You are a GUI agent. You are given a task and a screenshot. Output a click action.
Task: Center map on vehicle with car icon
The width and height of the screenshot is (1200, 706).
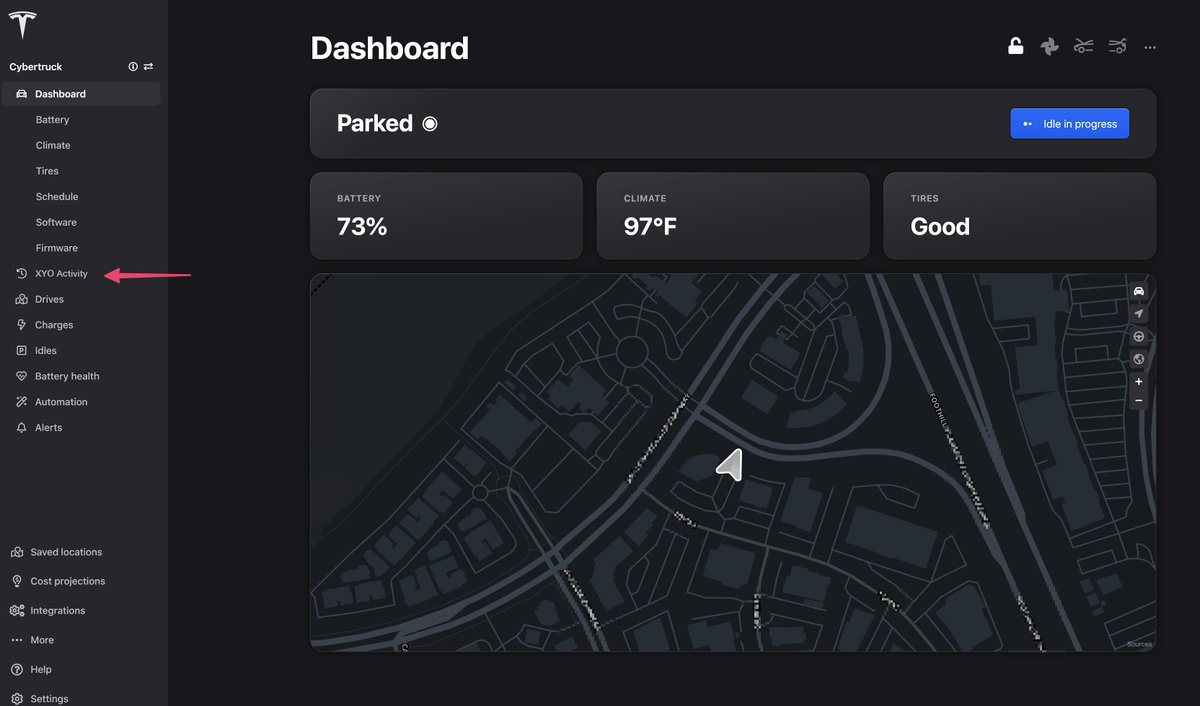click(x=1138, y=291)
